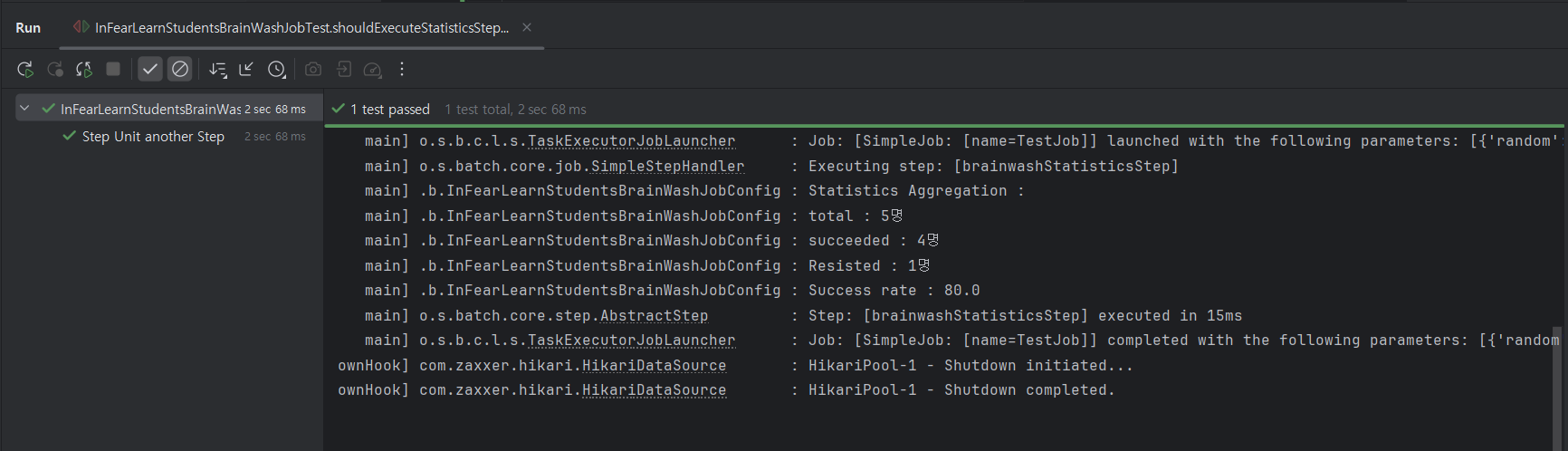Open HikariDataSource link on 'Shutdown completed' line
Image resolution: width=1568 pixels, height=451 pixels.
coord(655,390)
